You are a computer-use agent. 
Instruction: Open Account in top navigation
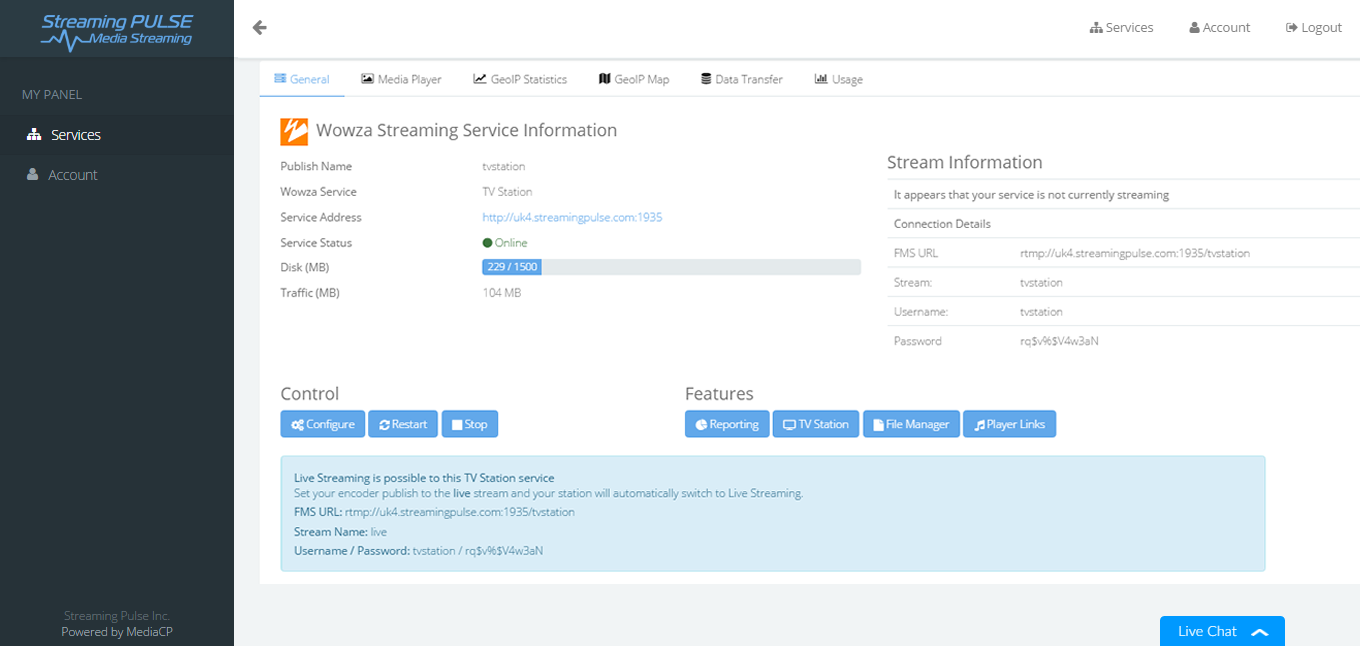point(1220,28)
